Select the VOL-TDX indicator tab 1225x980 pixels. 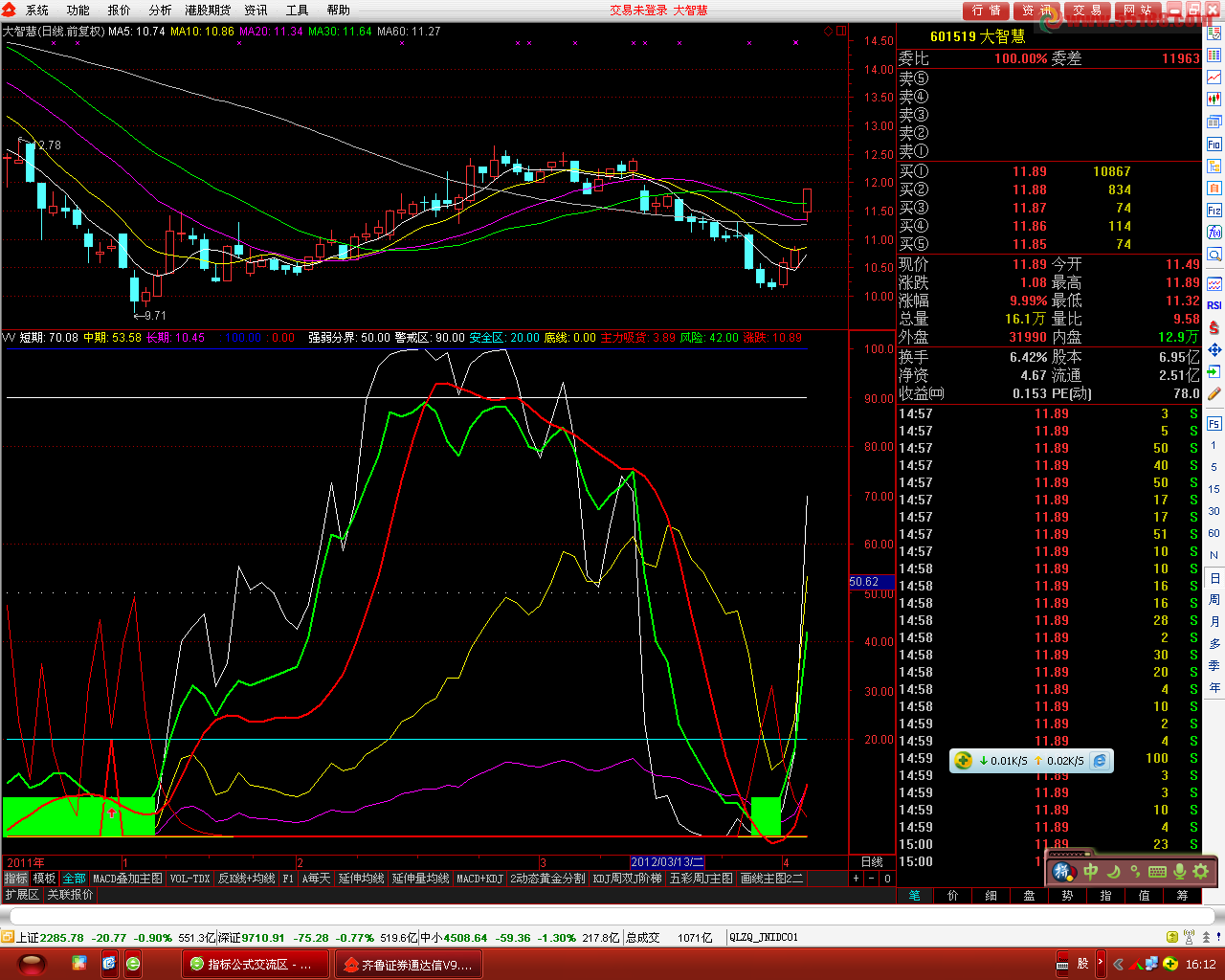coord(189,879)
